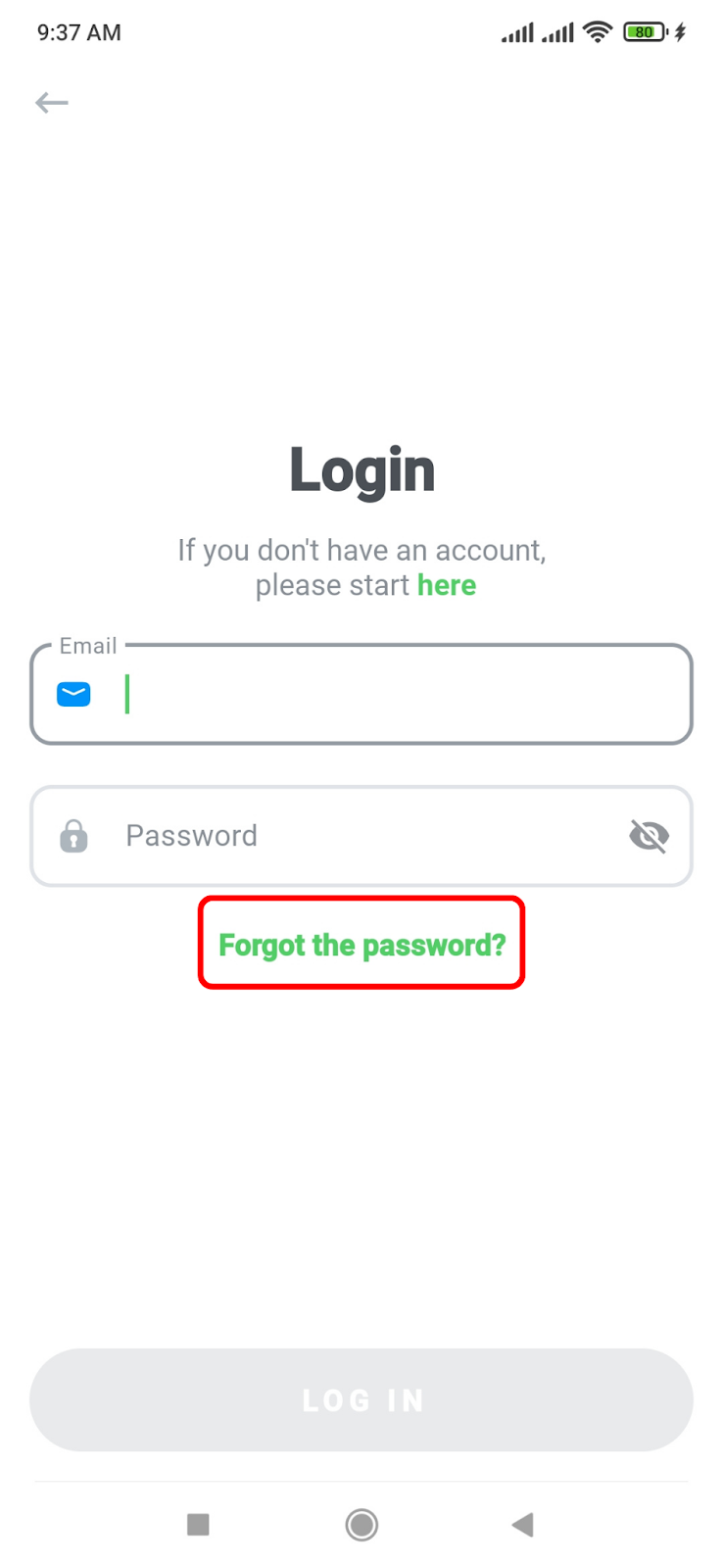The height and width of the screenshot is (1568, 723).
Task: Open the "Forgot the password?" link
Action: pyautogui.click(x=361, y=945)
